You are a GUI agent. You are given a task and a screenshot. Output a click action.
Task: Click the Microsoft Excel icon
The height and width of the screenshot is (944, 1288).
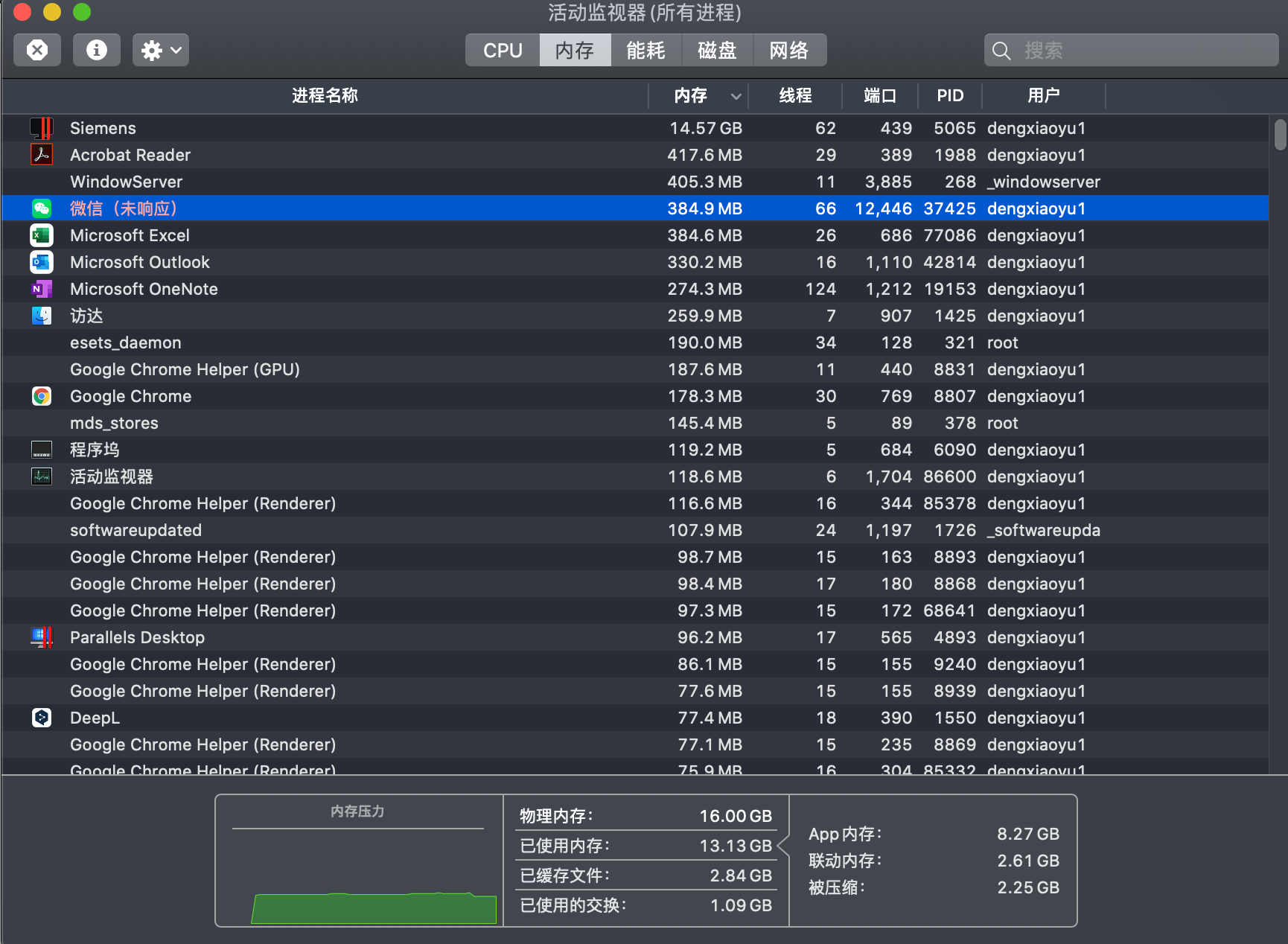(42, 235)
